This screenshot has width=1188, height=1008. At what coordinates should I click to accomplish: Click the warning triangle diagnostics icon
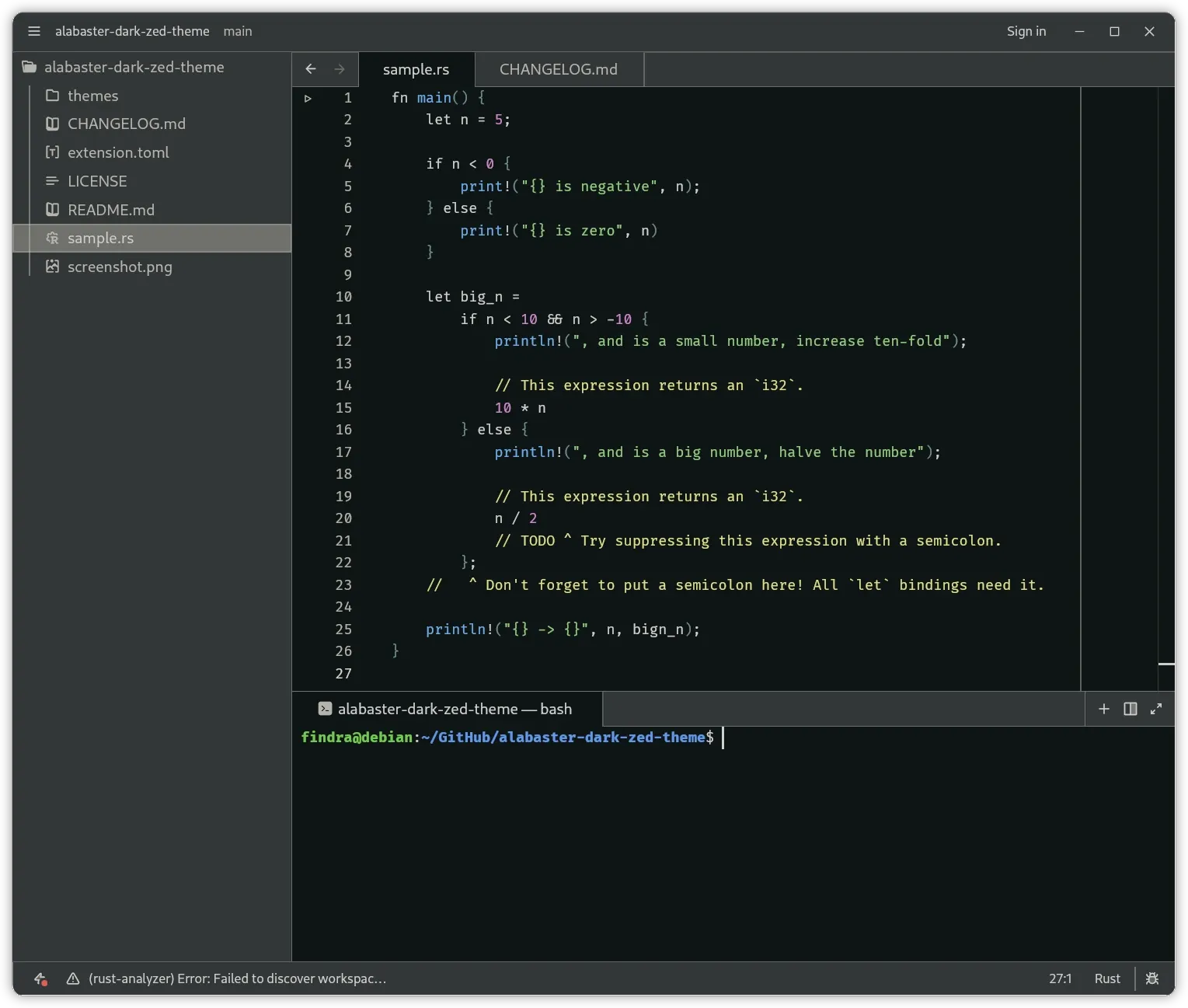(73, 978)
